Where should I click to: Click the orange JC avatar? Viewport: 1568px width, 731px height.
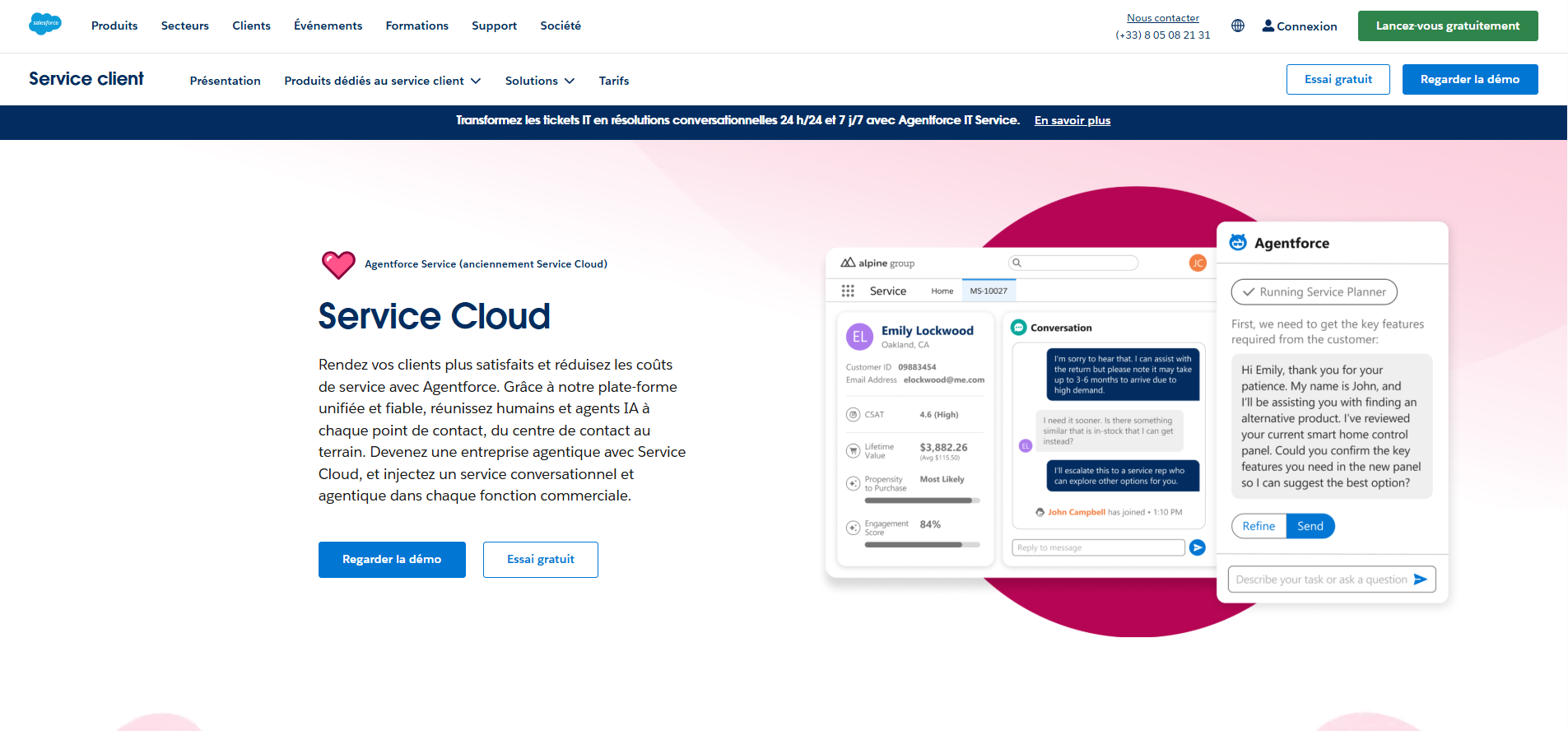pos(1198,263)
